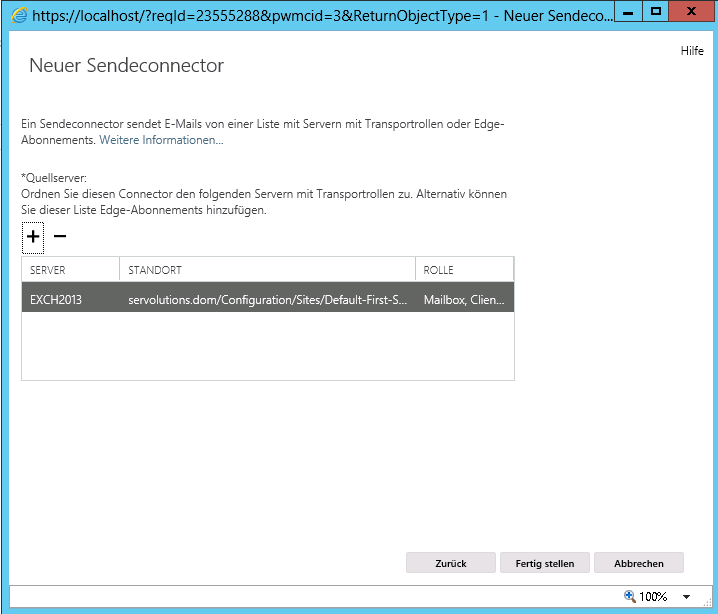This screenshot has height=614, width=718.
Task: Click the Internet Explorer icon in title bar
Action: coord(17,15)
